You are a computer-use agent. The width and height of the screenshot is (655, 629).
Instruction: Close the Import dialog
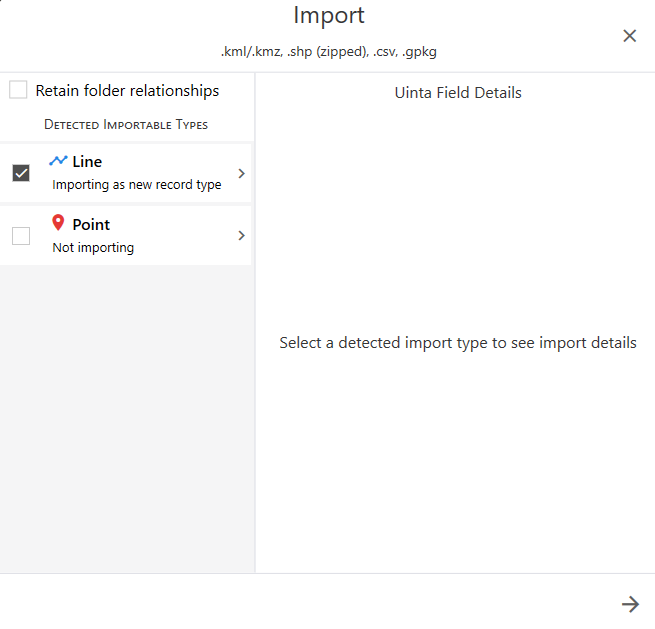pos(629,36)
